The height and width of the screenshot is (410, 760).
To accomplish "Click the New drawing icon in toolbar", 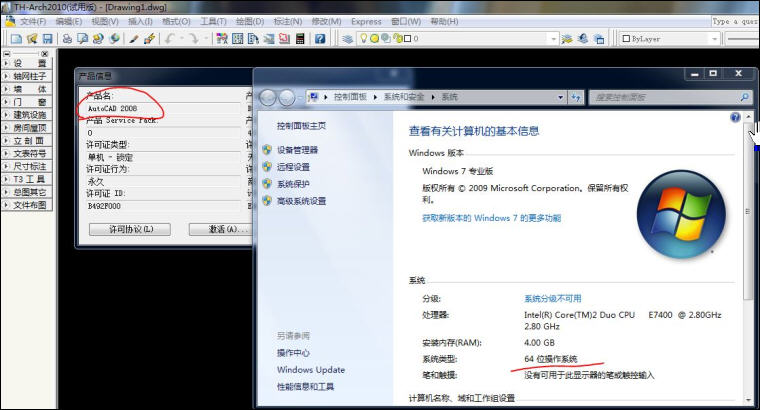I will (16, 39).
